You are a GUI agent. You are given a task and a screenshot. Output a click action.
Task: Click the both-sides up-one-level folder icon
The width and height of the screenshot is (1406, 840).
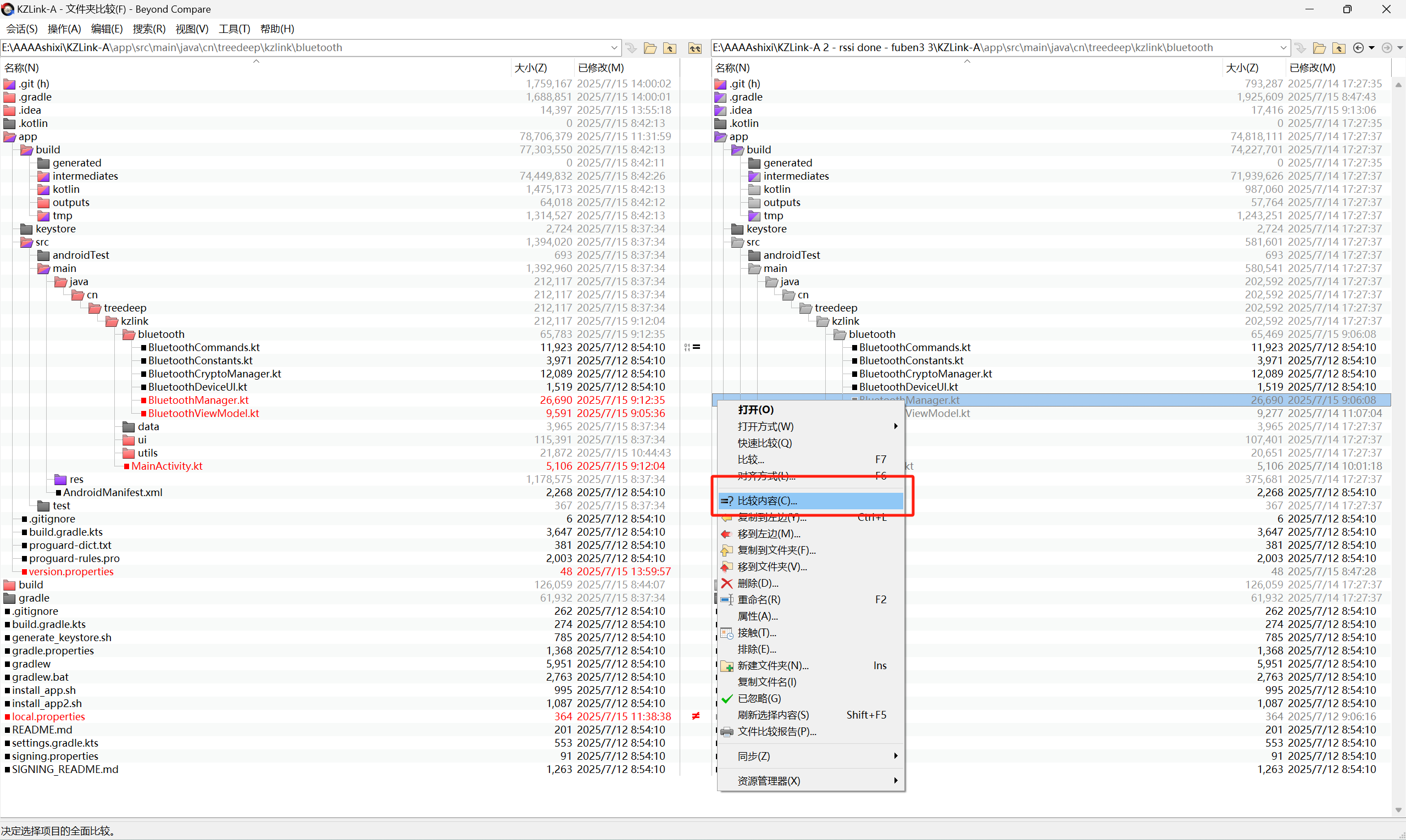pyautogui.click(x=694, y=48)
